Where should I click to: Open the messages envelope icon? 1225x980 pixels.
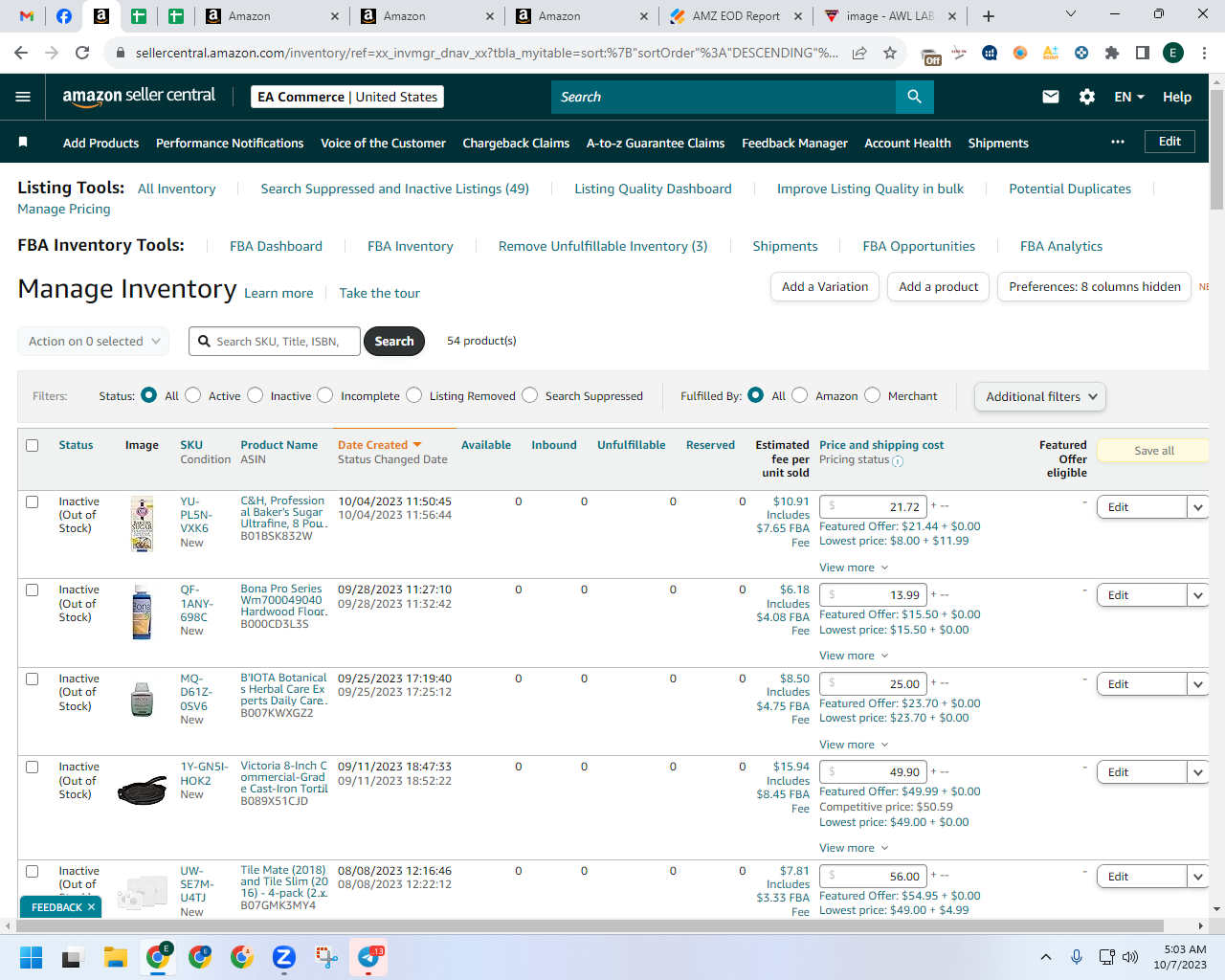1051,97
